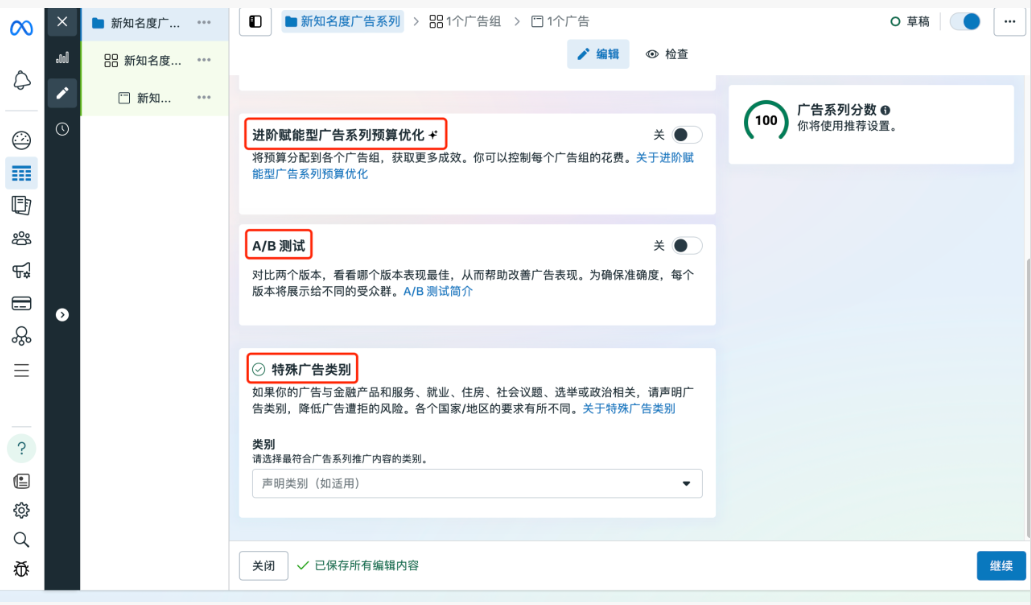Select the campaigns table grid icon
The image size is (1031, 605).
click(x=21, y=173)
